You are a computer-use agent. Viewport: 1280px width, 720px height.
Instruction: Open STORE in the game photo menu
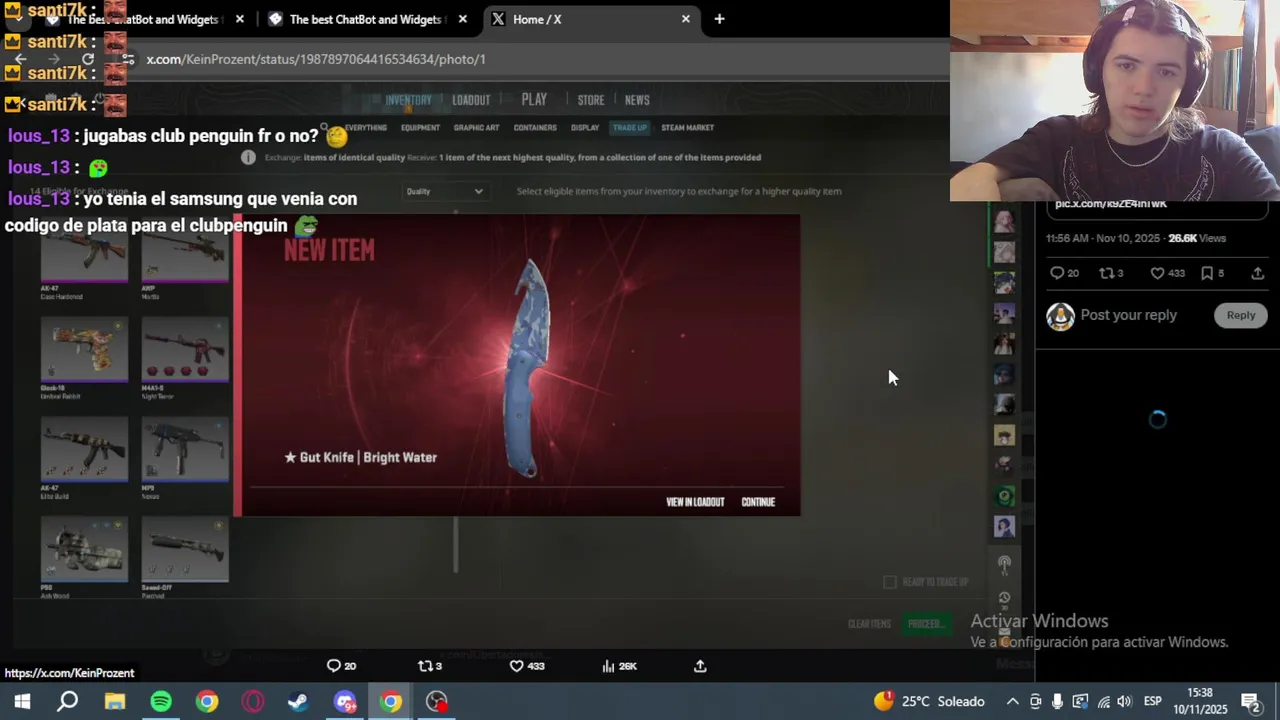(x=591, y=100)
